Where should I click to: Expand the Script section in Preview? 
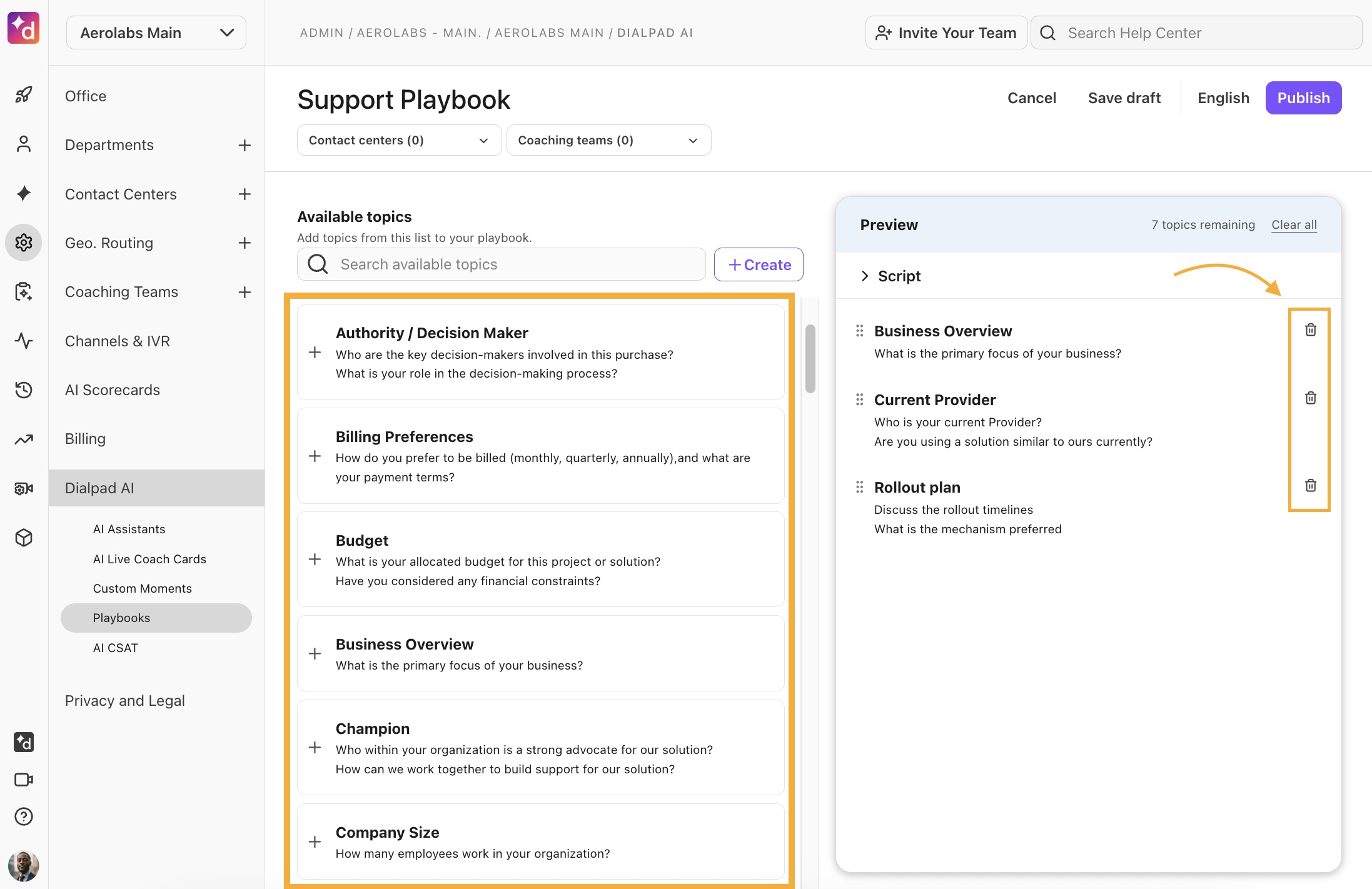[x=890, y=276]
